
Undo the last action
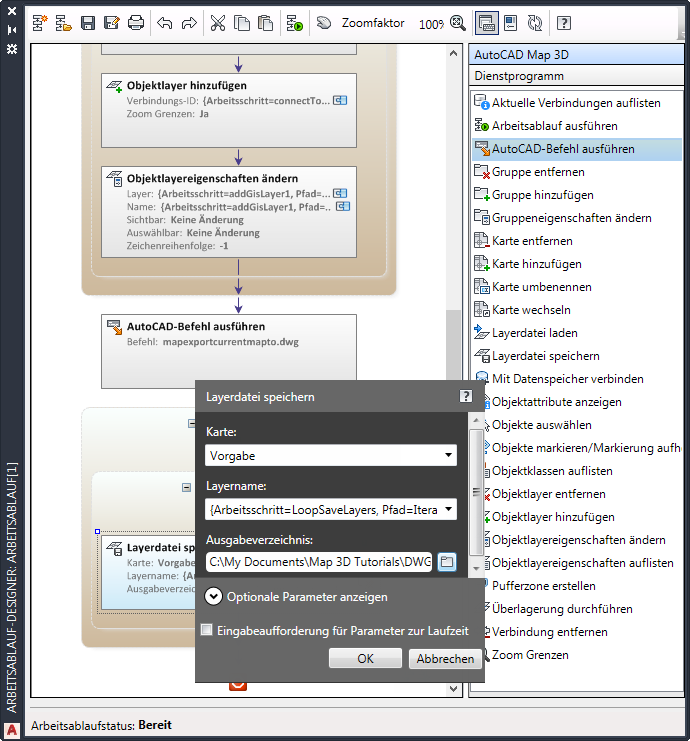(164, 23)
